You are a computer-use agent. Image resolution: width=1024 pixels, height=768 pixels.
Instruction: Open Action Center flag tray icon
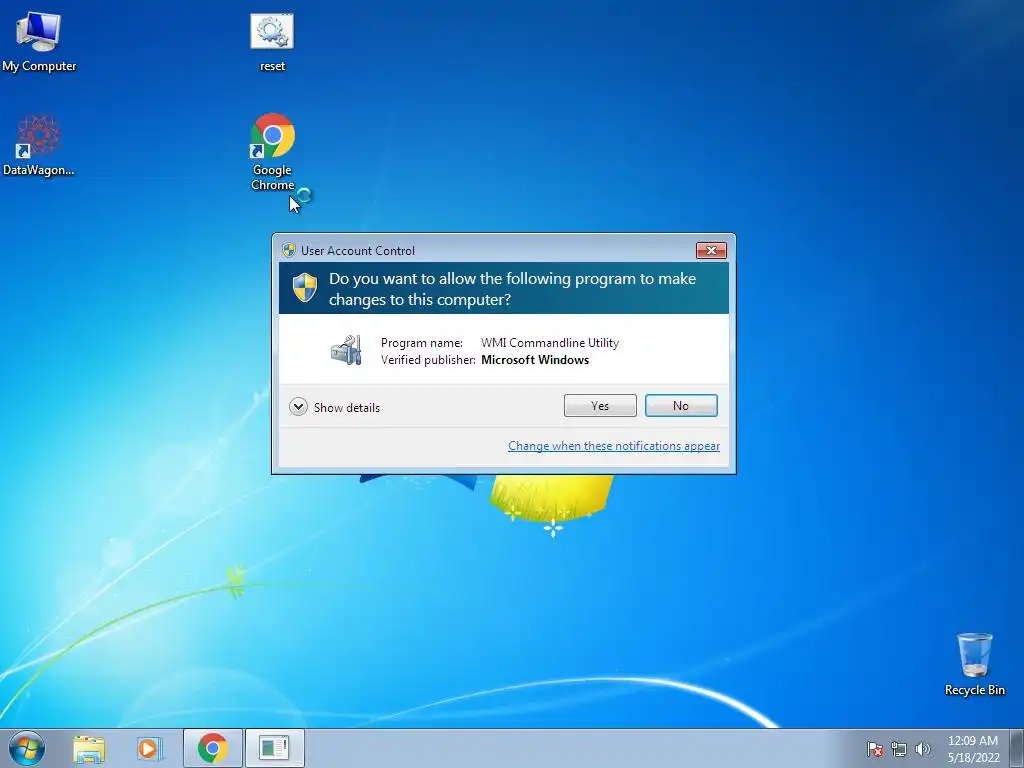874,749
